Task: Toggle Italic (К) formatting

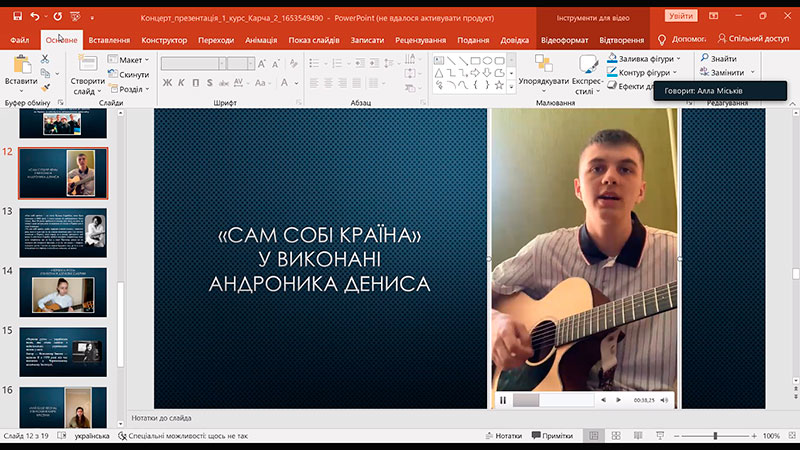Action: click(181, 83)
